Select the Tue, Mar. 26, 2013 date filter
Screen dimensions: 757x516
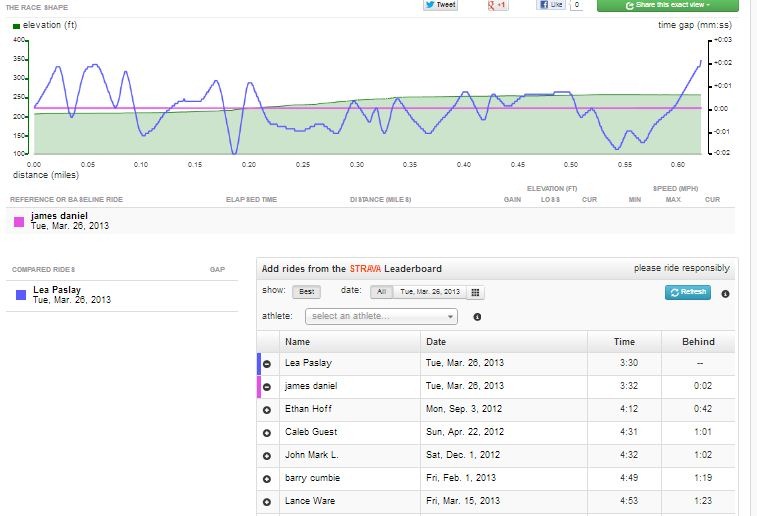click(x=430, y=292)
